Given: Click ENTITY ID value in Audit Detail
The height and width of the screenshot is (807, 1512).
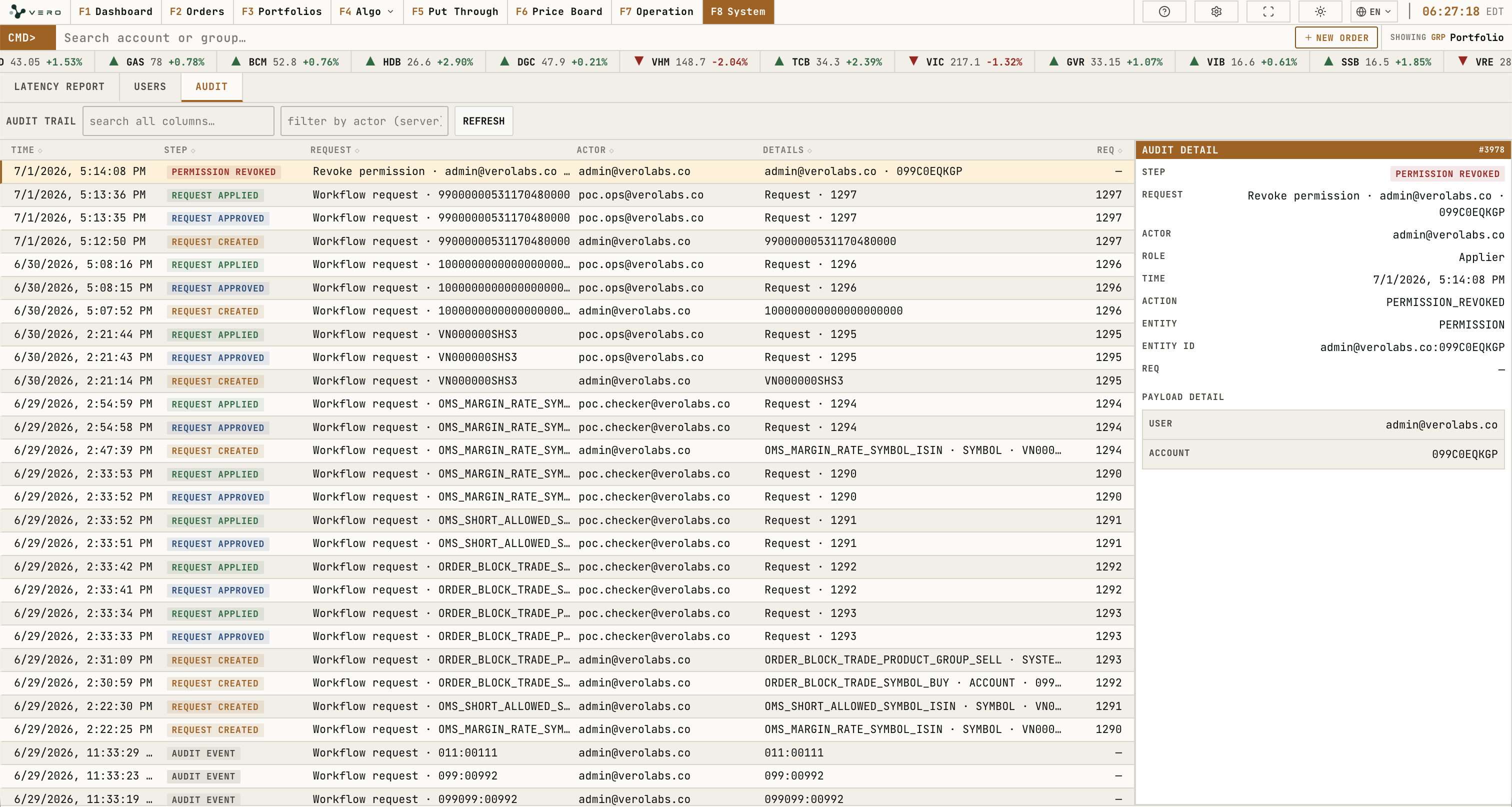Looking at the screenshot, I should point(1412,347).
